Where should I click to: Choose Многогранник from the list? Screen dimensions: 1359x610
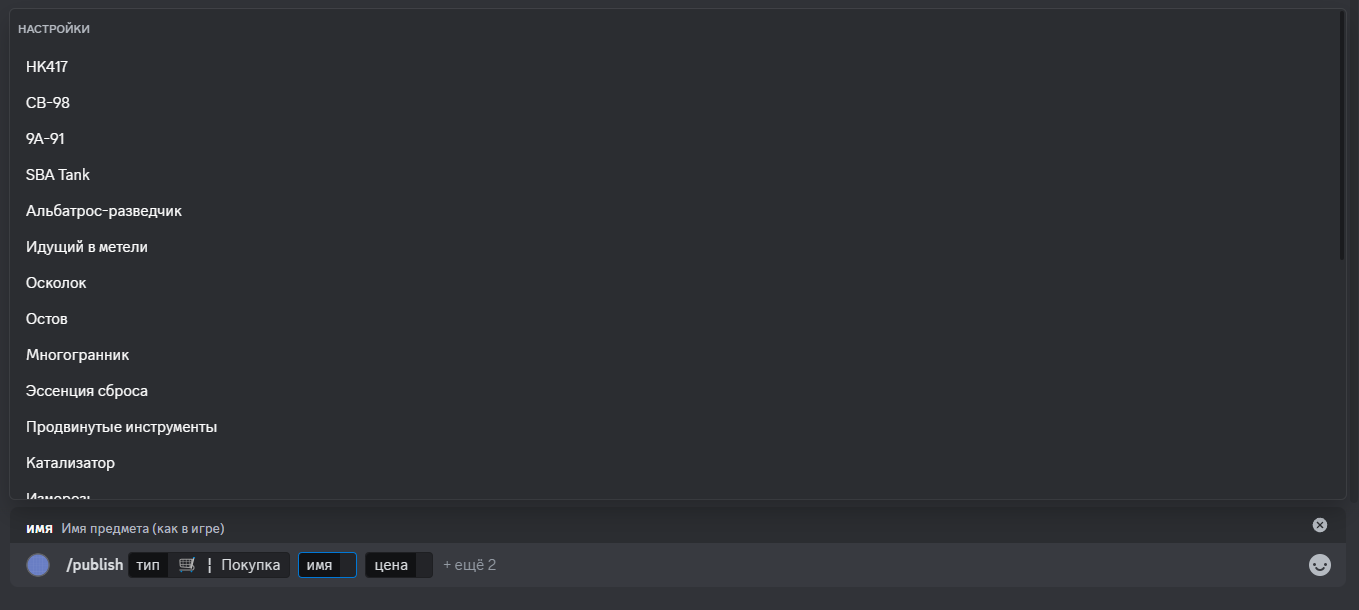[x=676, y=355]
